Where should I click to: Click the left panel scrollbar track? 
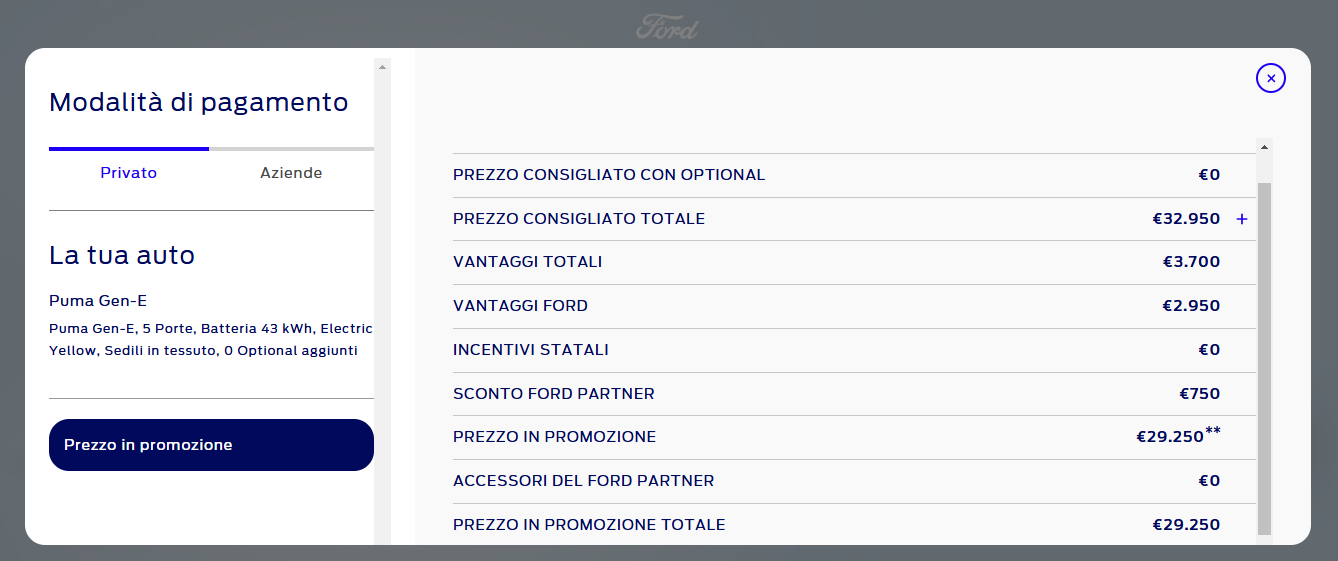381,300
